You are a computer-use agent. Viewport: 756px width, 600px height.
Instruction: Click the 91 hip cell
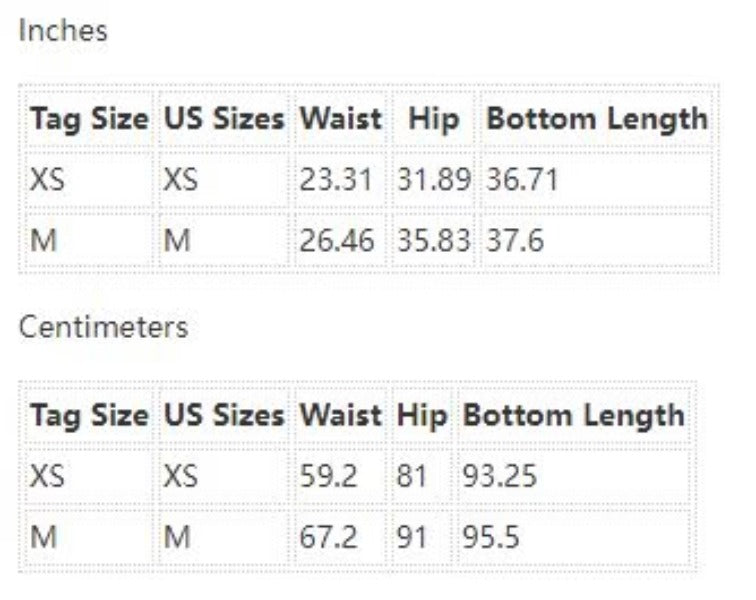point(412,537)
